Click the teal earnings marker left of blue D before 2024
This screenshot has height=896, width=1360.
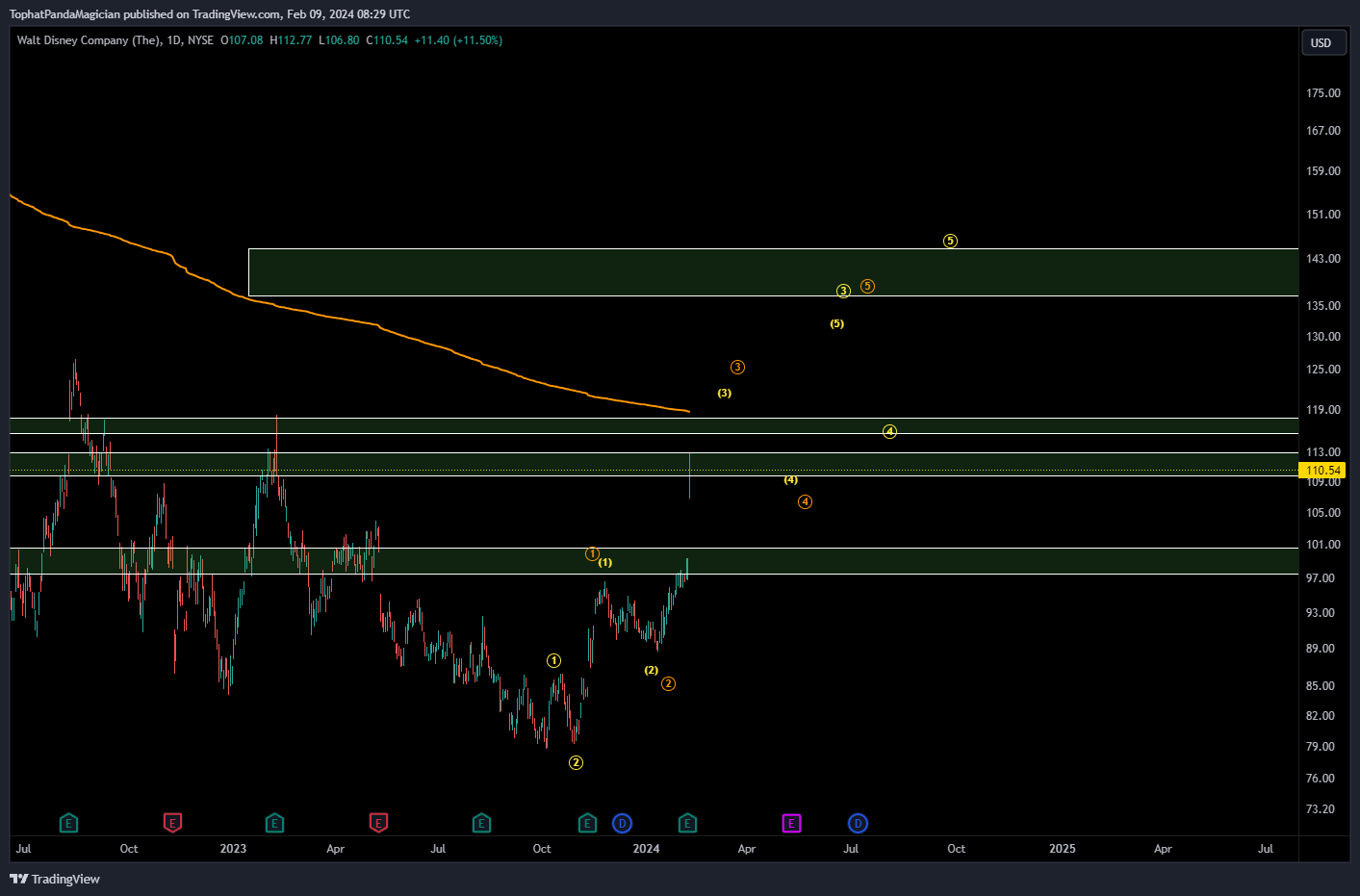pos(587,823)
